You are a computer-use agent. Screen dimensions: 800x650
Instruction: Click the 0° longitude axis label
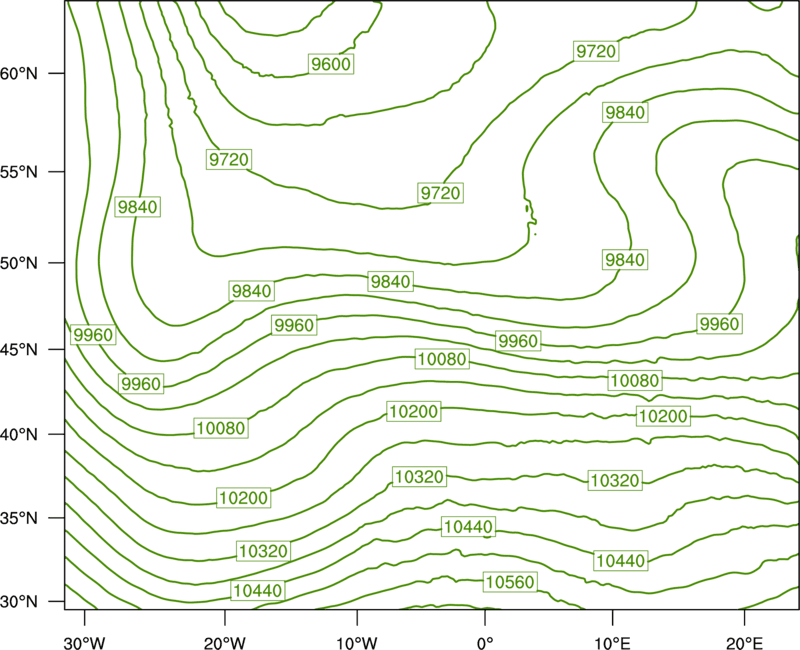485,643
